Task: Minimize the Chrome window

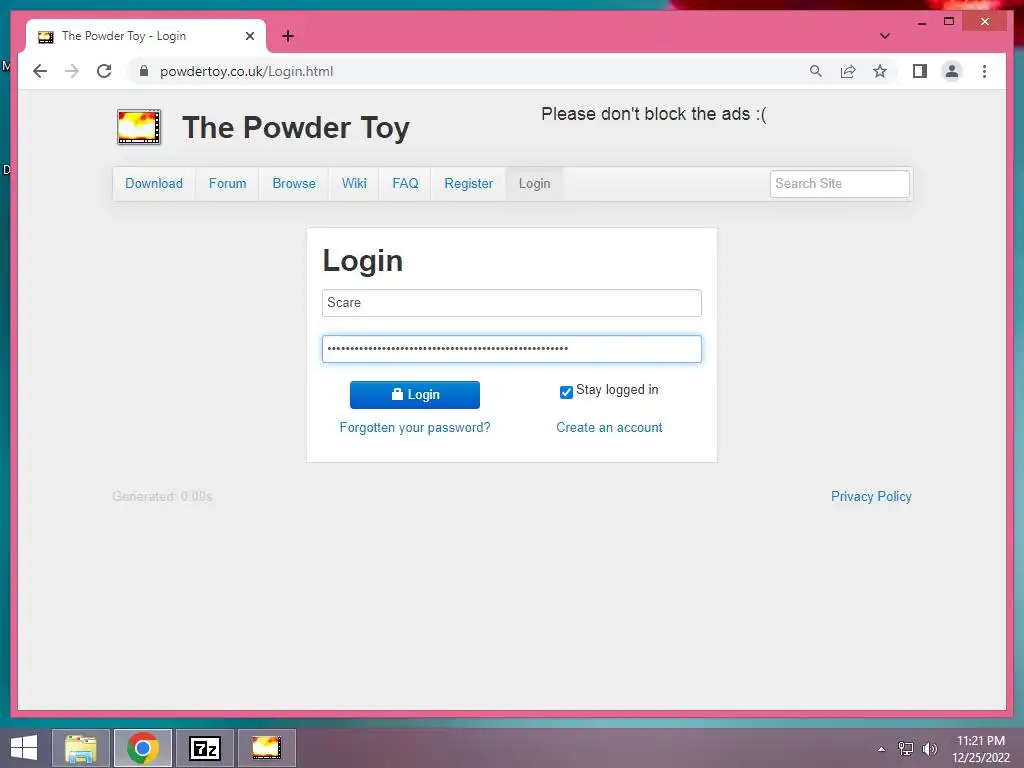Action: pyautogui.click(x=921, y=22)
